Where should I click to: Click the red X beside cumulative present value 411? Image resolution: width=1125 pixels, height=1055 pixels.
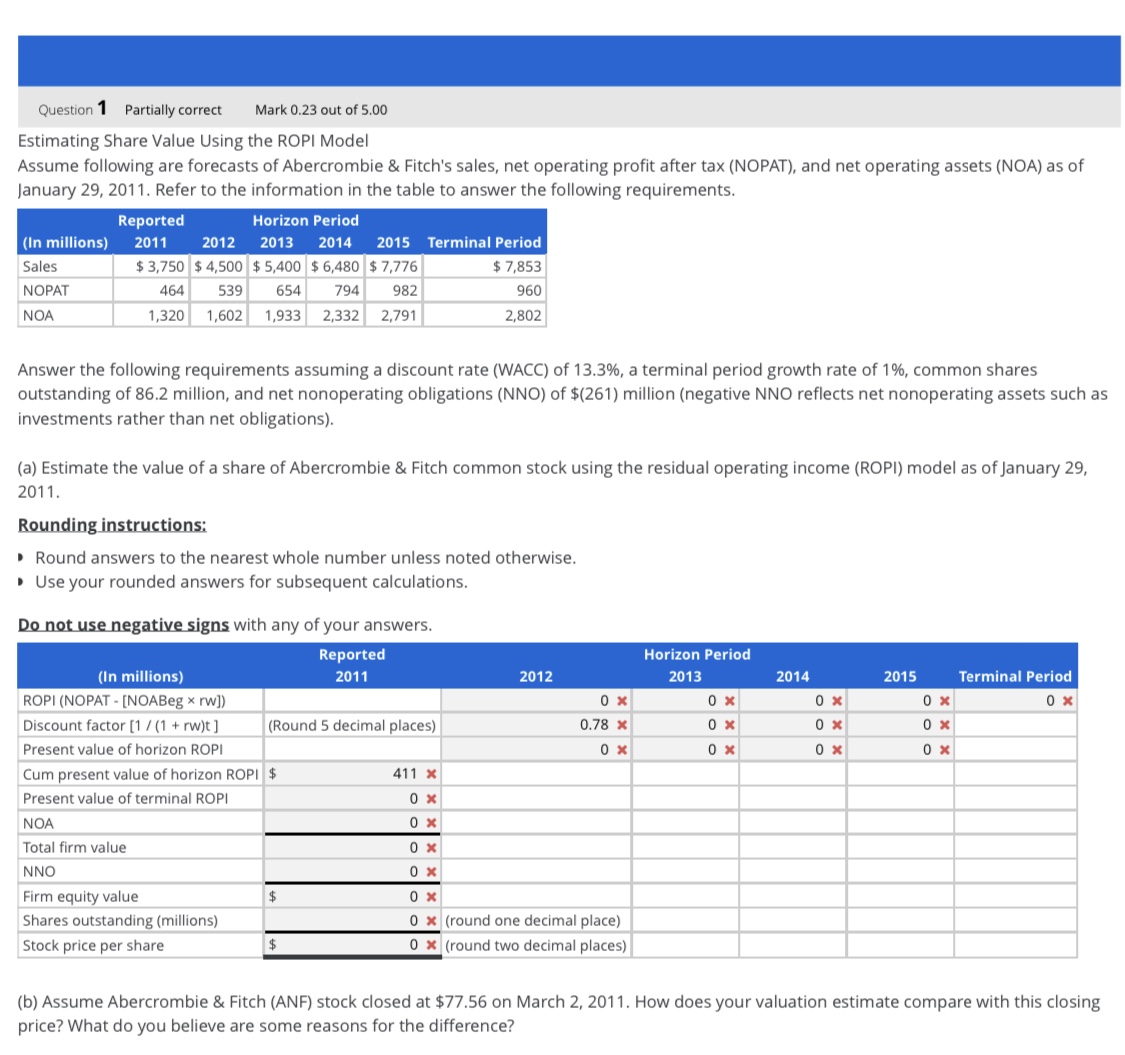[x=430, y=774]
